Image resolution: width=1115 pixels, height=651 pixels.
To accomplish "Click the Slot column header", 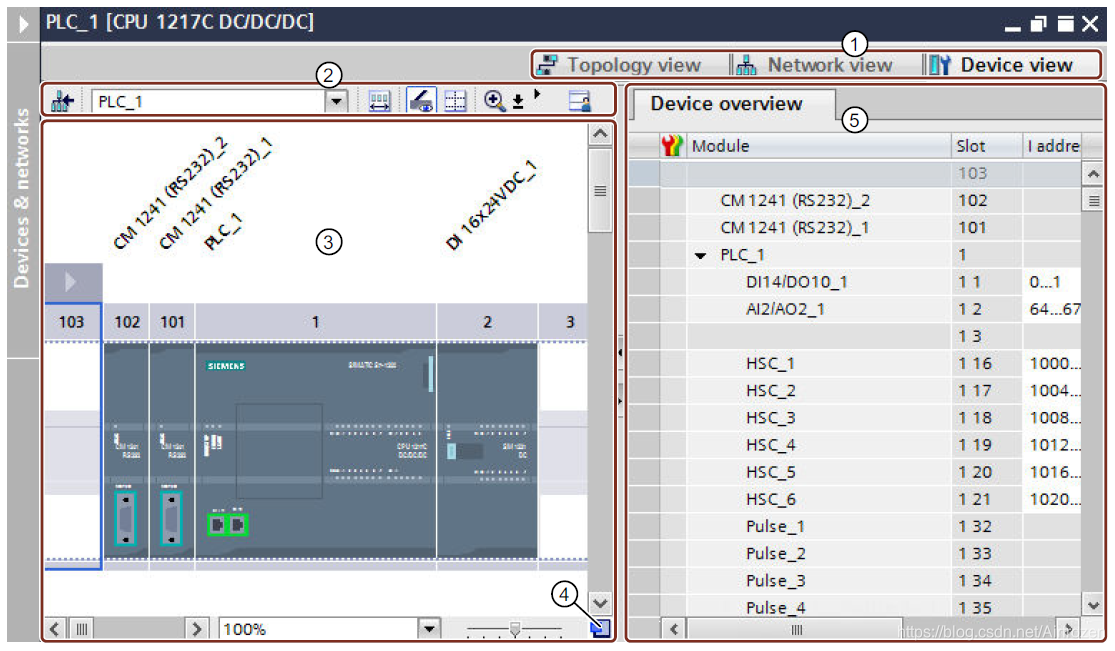I will [987, 146].
